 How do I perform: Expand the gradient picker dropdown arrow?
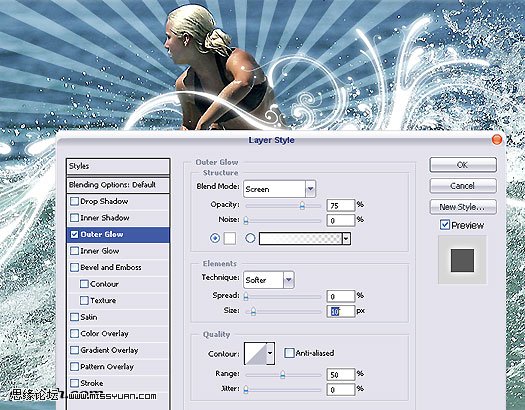[347, 239]
